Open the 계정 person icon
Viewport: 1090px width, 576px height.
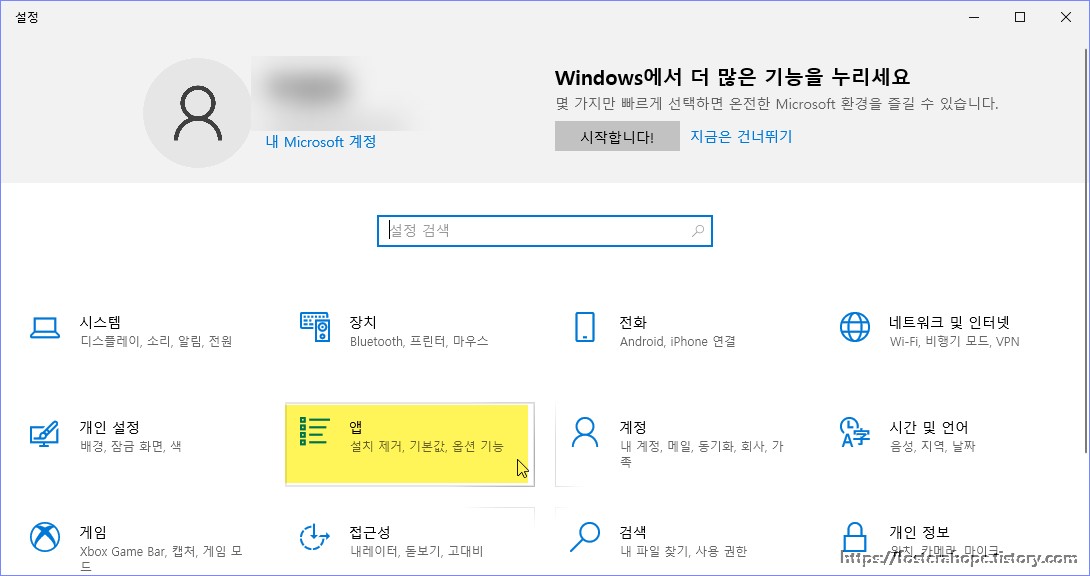coord(585,432)
